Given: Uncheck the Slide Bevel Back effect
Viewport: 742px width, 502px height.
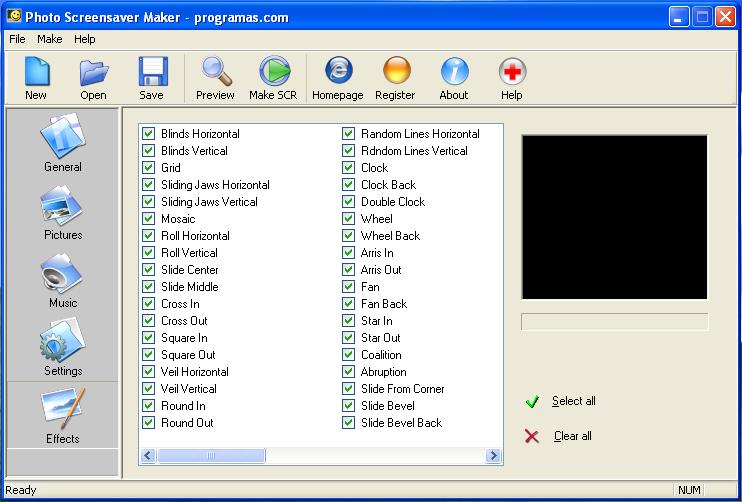Looking at the screenshot, I should pyautogui.click(x=349, y=423).
